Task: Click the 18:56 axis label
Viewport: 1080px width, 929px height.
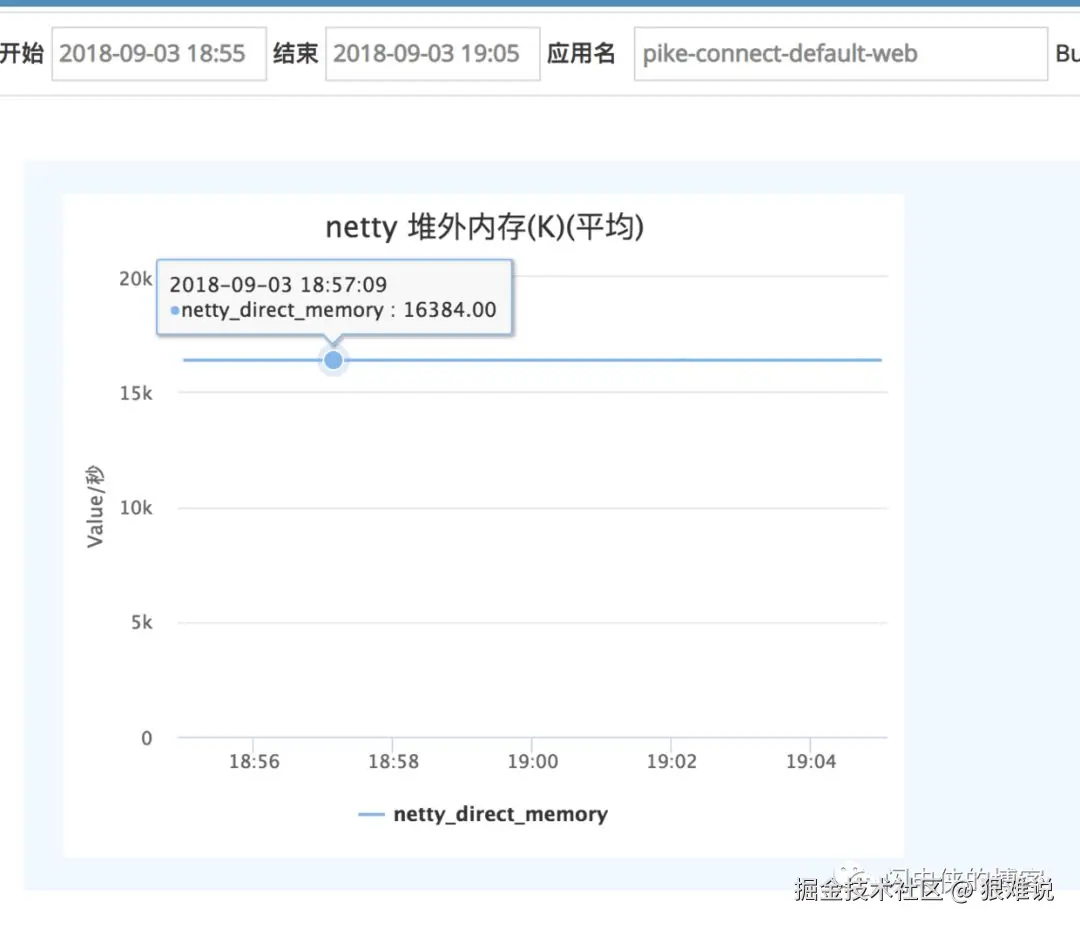Action: click(254, 761)
